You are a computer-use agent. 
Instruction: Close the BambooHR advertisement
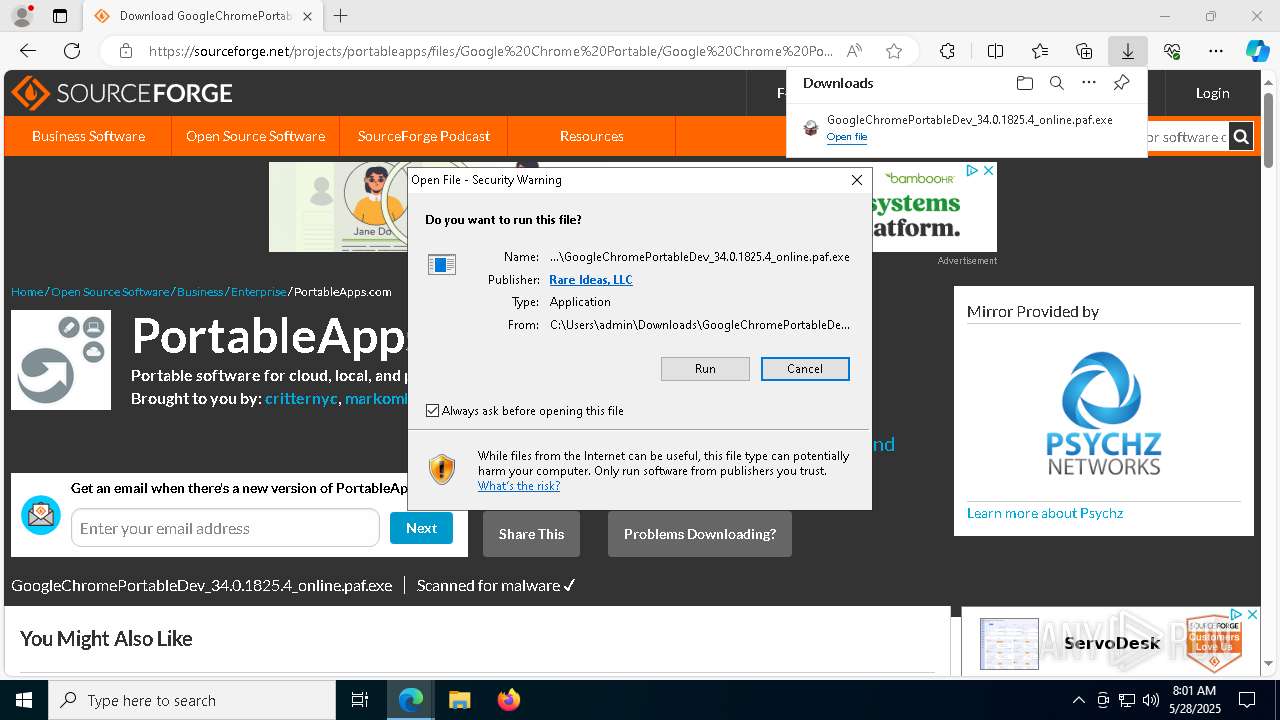988,171
